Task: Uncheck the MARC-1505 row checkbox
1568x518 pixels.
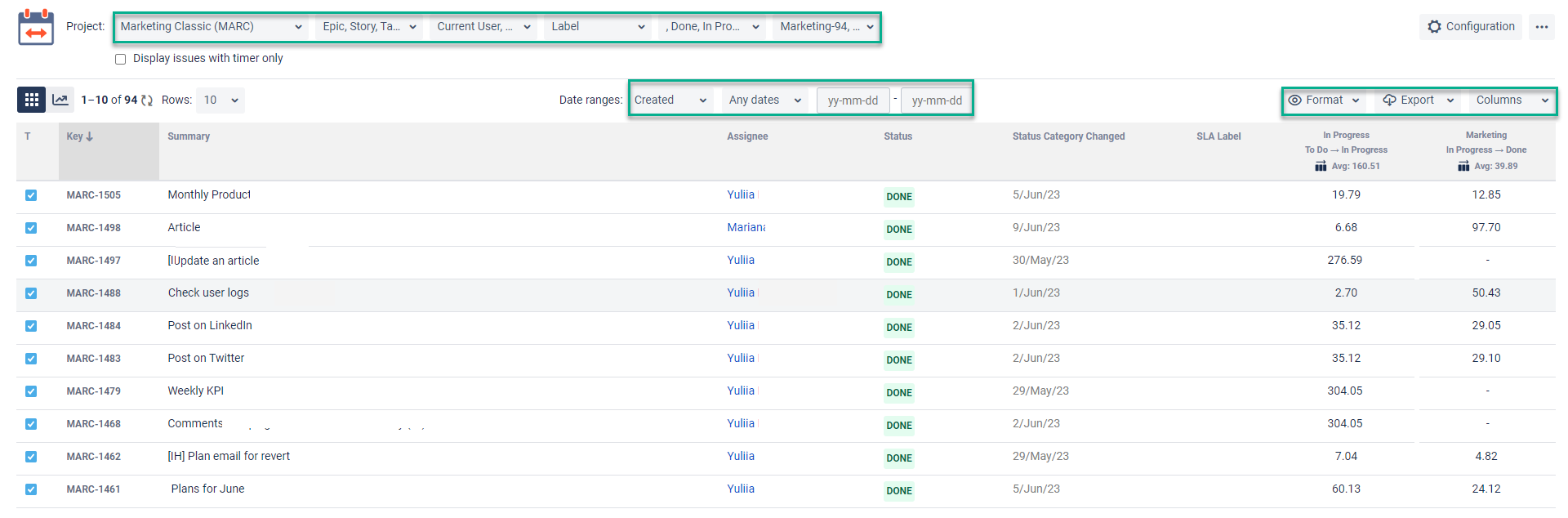Action: coord(31,195)
